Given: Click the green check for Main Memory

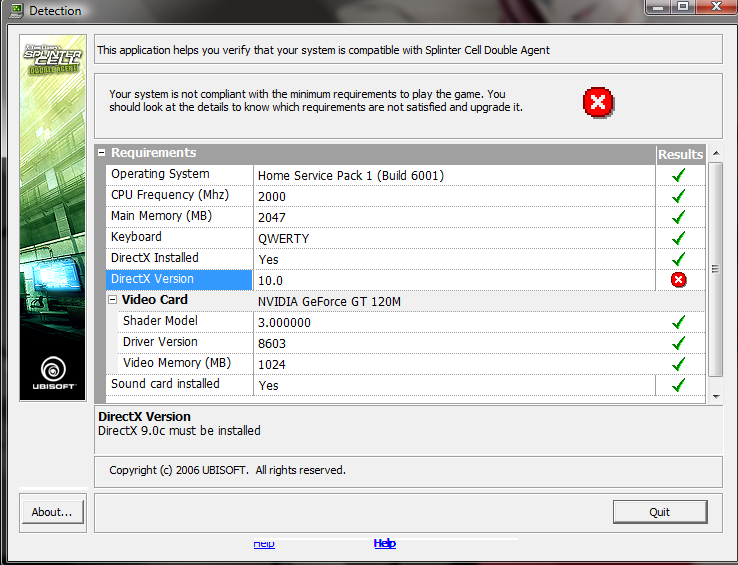Looking at the screenshot, I should [678, 217].
